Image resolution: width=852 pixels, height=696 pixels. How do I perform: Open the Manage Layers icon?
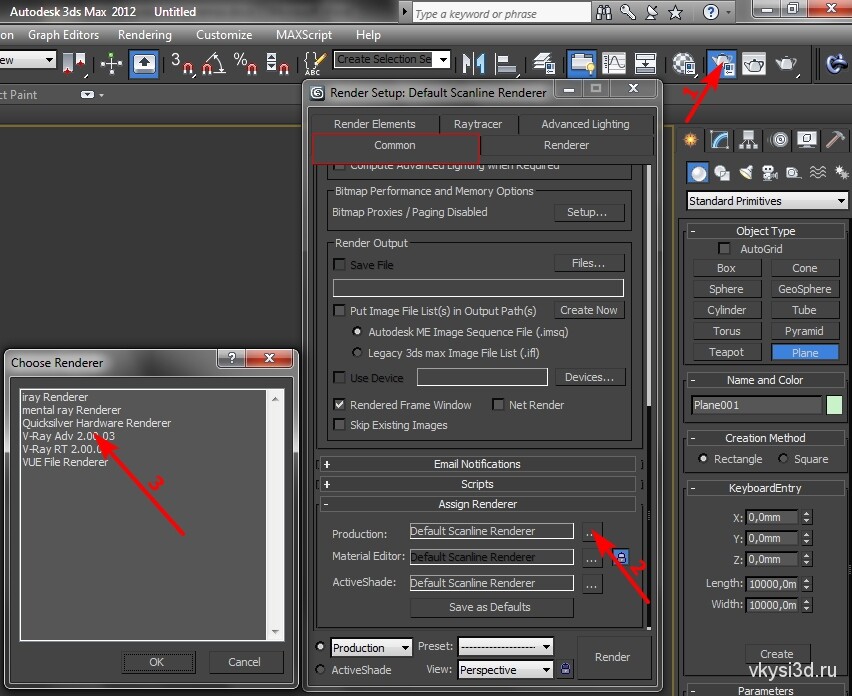[543, 64]
